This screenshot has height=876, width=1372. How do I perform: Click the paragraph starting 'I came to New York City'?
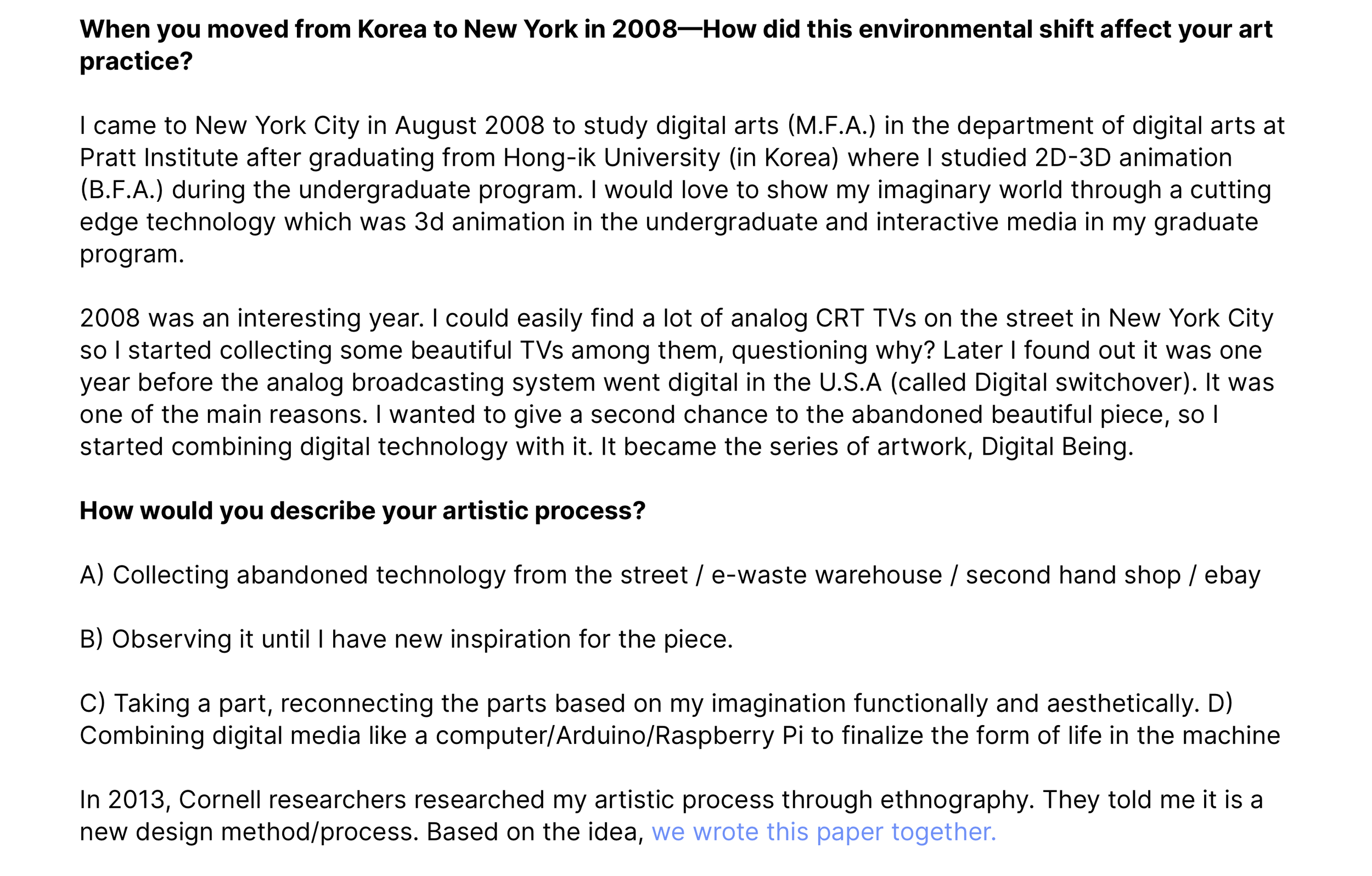coord(682,190)
